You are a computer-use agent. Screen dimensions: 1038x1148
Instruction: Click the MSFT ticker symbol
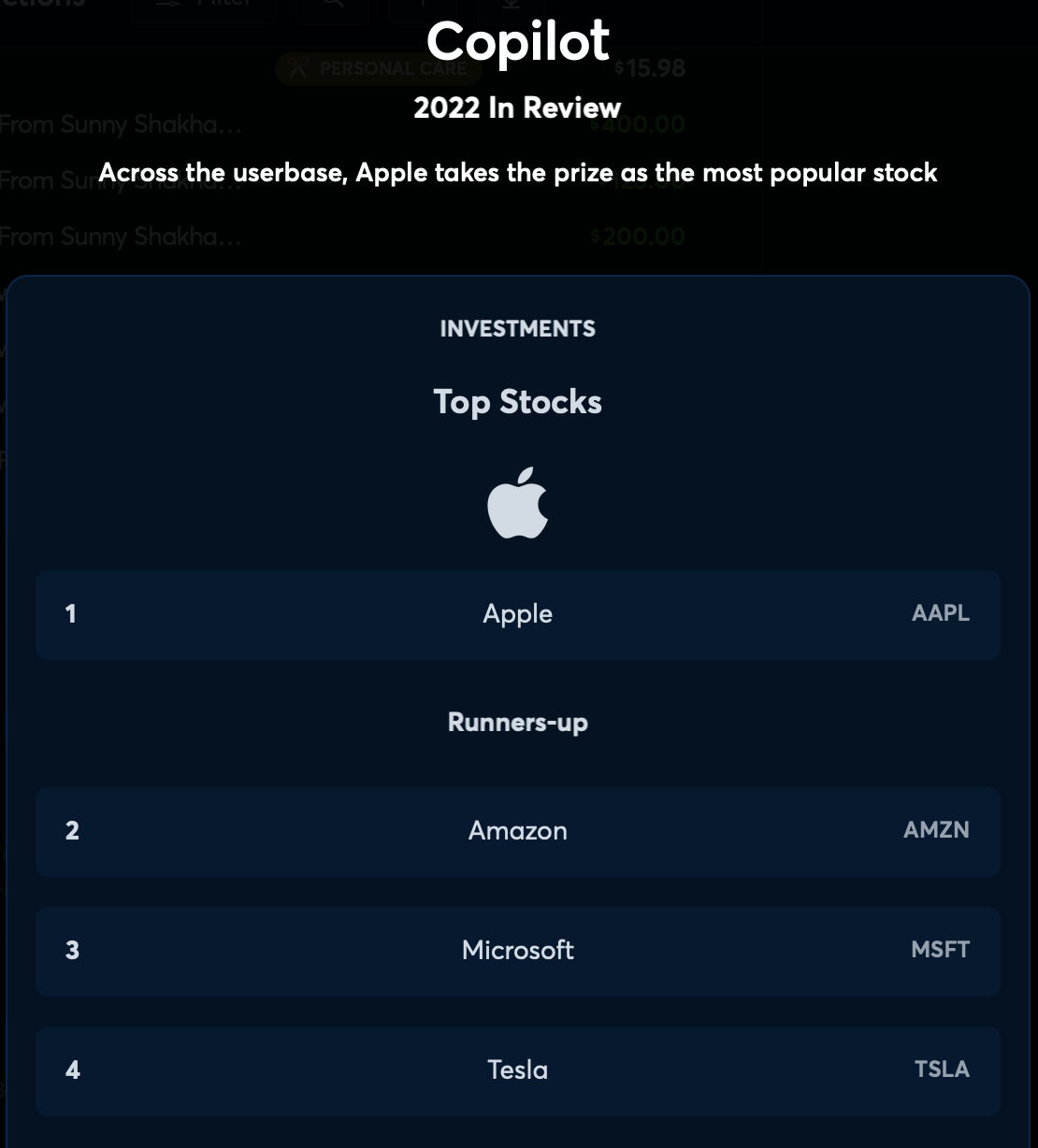[940, 950]
